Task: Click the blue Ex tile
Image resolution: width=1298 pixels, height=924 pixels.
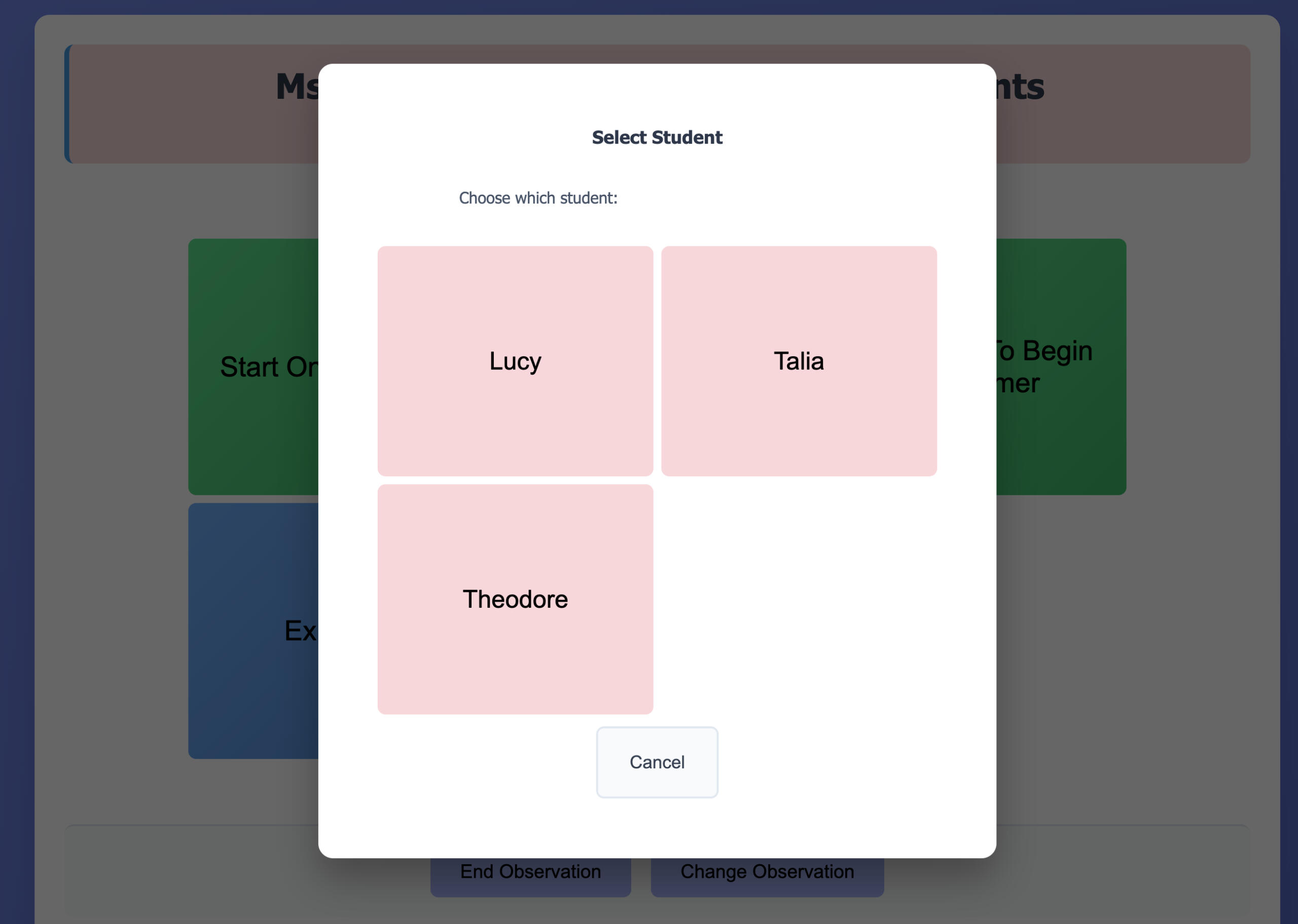Action: [253, 631]
